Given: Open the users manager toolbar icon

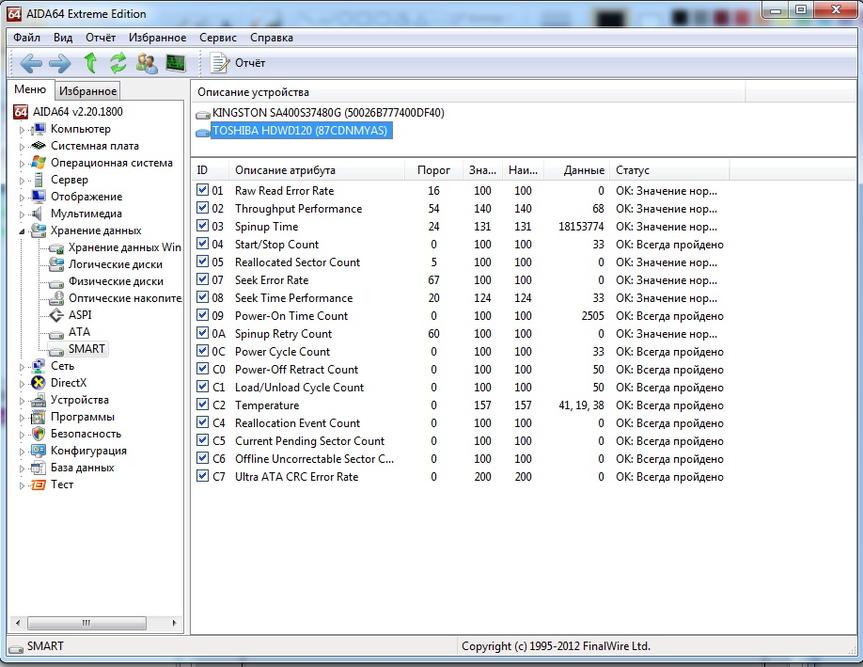Looking at the screenshot, I should point(147,63).
